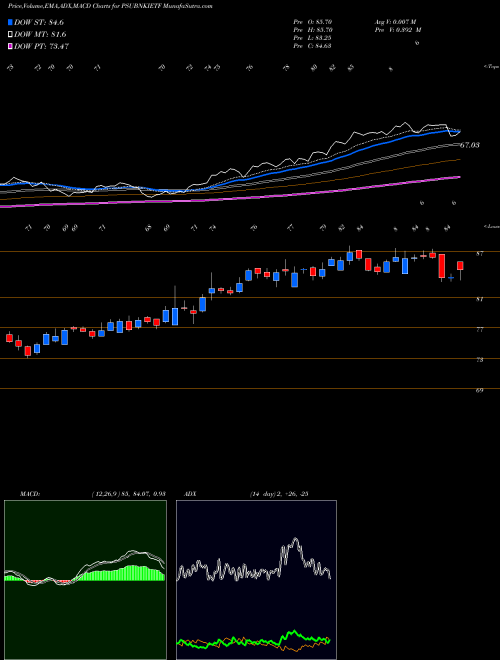Click the 'Pre C: 84.63' value

[x=313, y=46]
